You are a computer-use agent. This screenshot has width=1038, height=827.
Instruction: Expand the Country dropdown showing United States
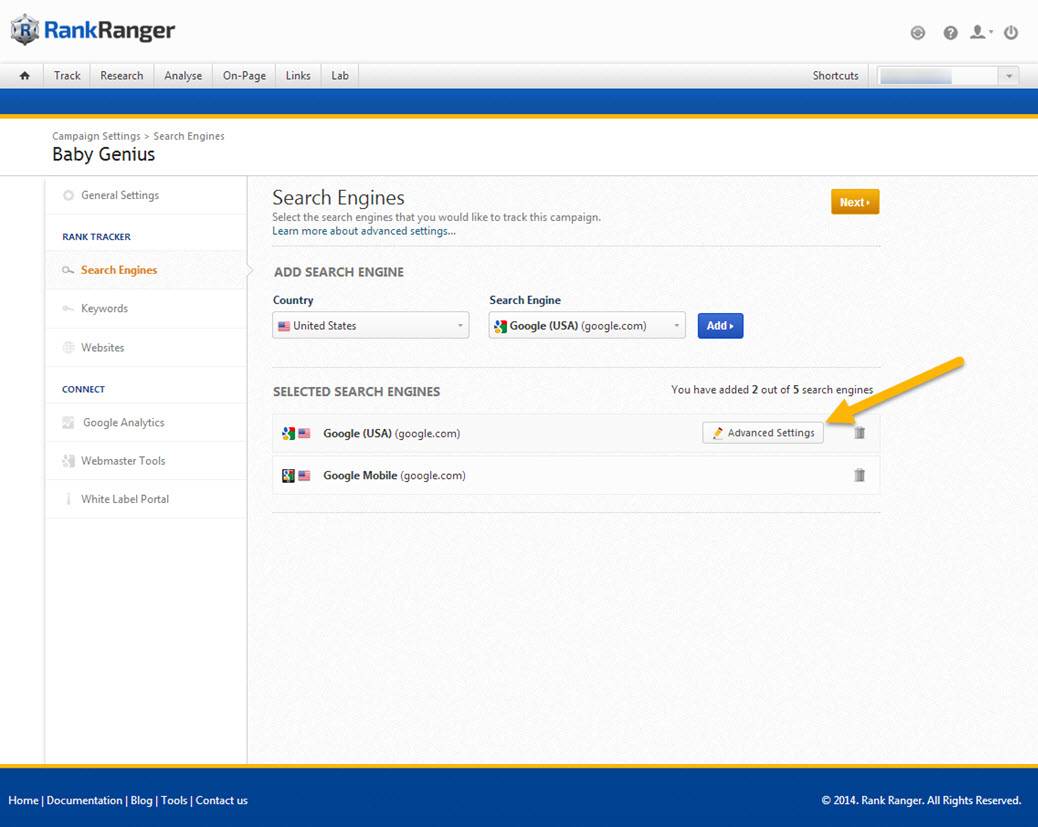pos(370,326)
